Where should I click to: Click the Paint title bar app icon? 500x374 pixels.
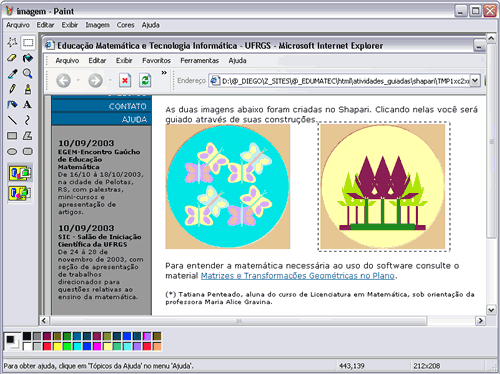pyautogui.click(x=9, y=11)
